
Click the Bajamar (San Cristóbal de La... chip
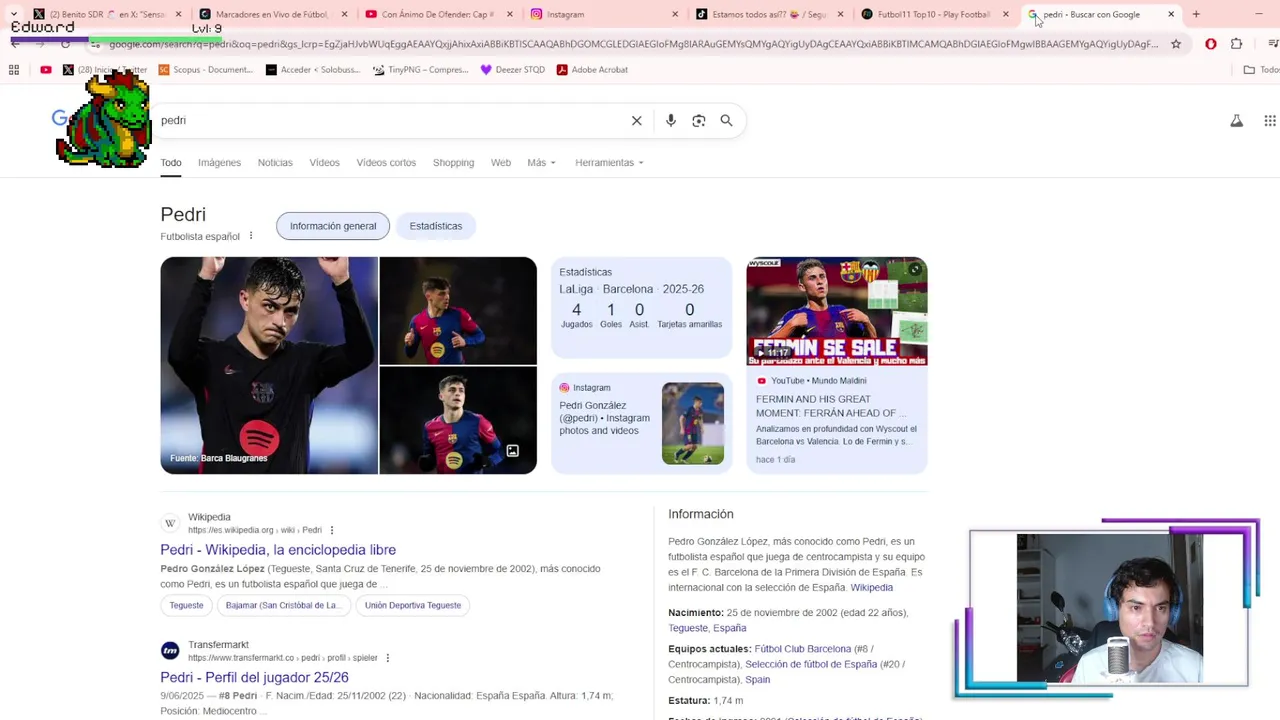[x=282, y=605]
